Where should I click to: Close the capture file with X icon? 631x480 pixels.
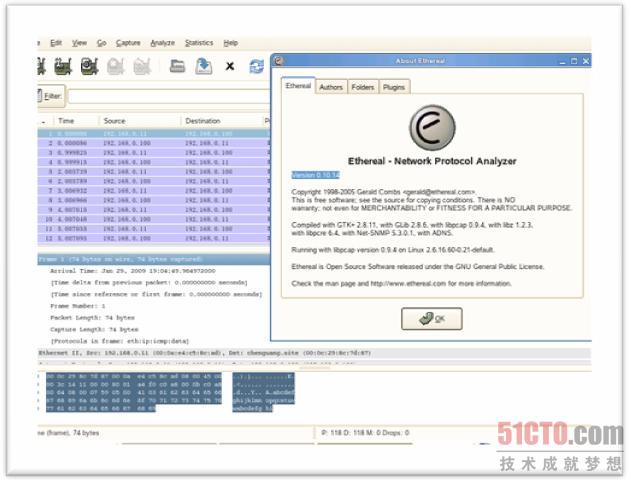pyautogui.click(x=230, y=66)
